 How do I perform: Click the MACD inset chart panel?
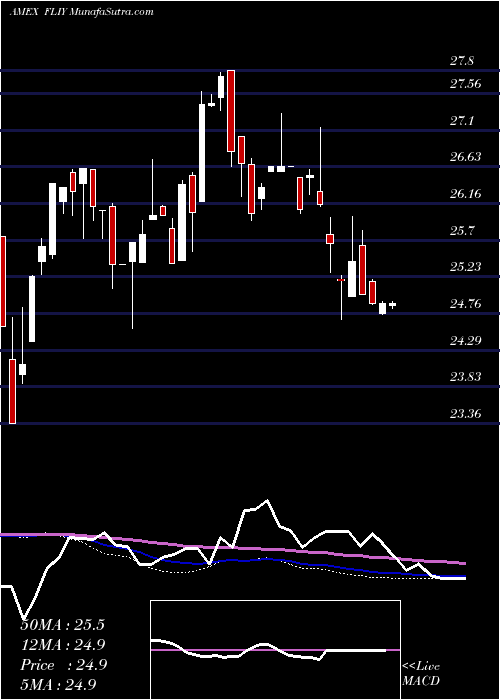(275, 650)
